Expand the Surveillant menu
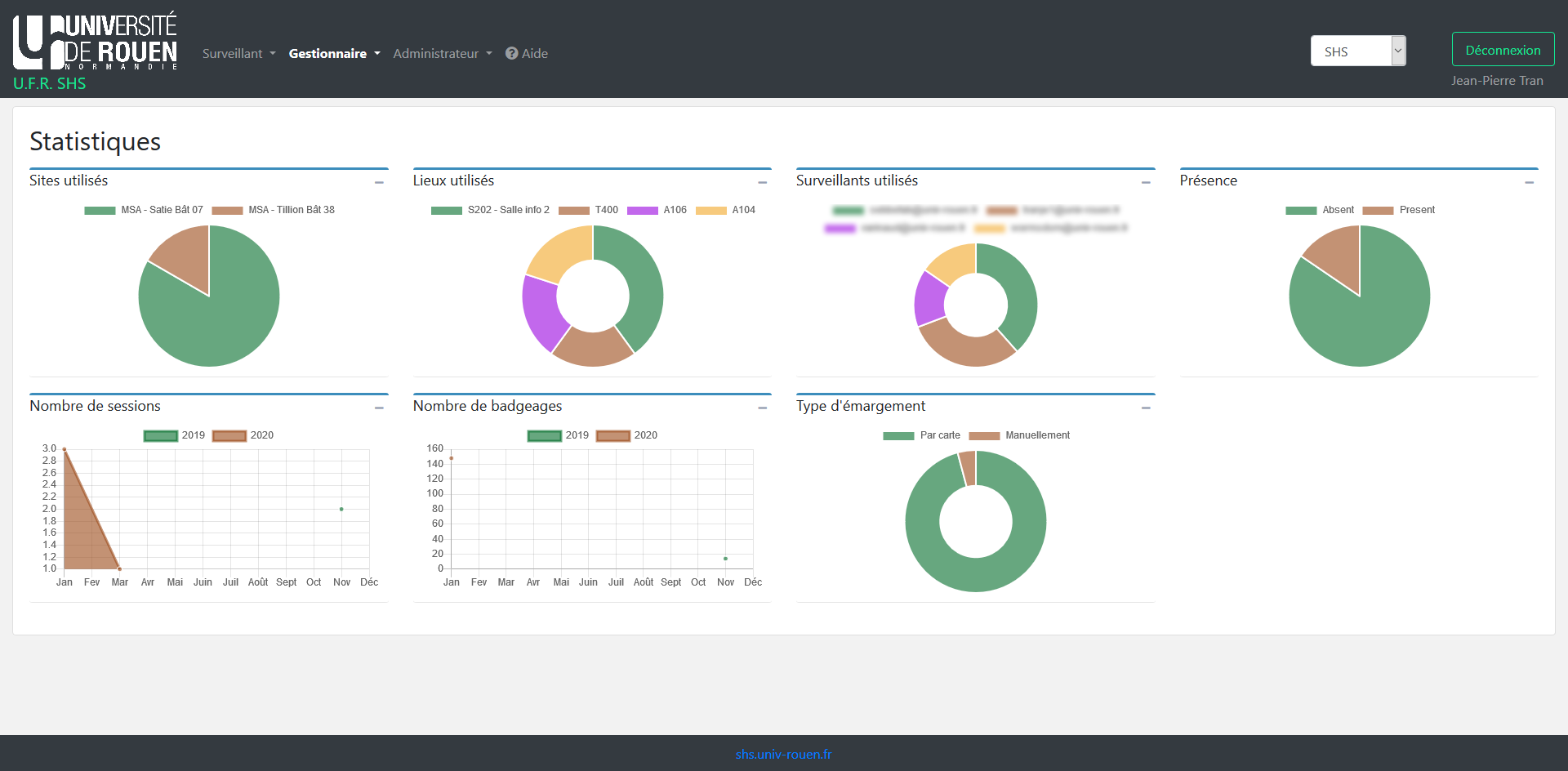Viewport: 1568px width, 771px height. click(x=238, y=53)
